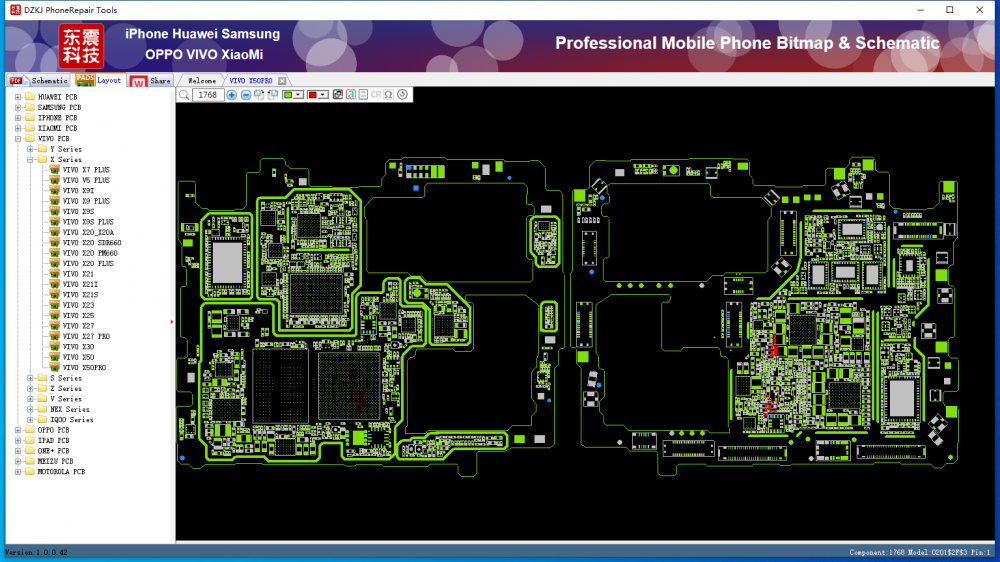
Task: Select VIVO X9S PLUS entry
Action: pos(88,222)
